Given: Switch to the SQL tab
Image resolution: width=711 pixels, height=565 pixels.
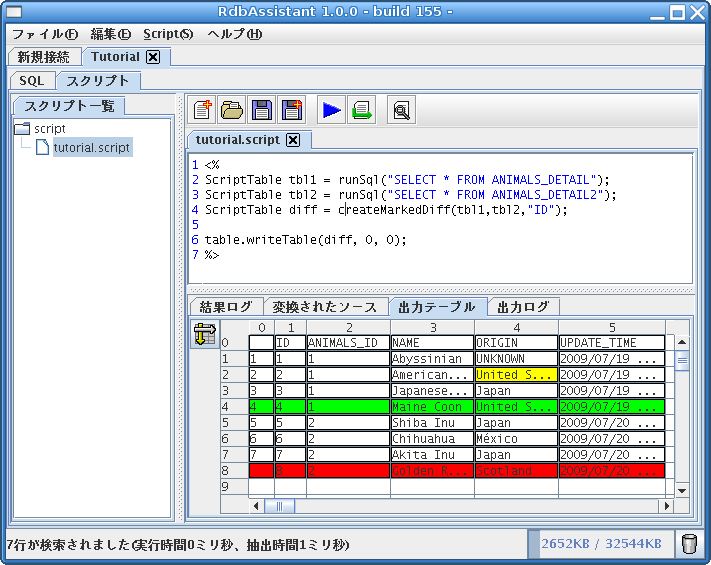Looking at the screenshot, I should pyautogui.click(x=31, y=81).
